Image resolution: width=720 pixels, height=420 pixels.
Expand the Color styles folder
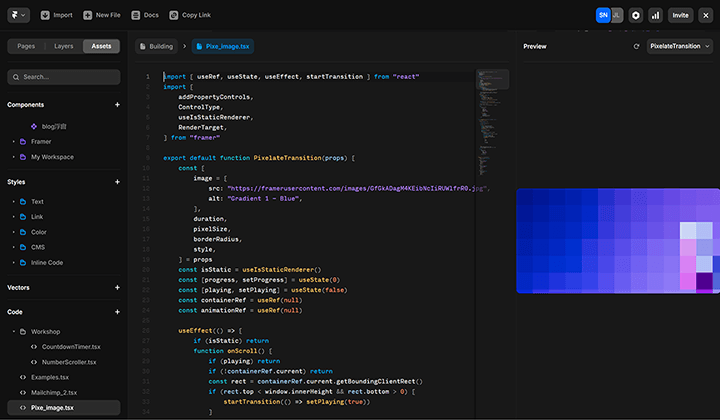pos(13,232)
